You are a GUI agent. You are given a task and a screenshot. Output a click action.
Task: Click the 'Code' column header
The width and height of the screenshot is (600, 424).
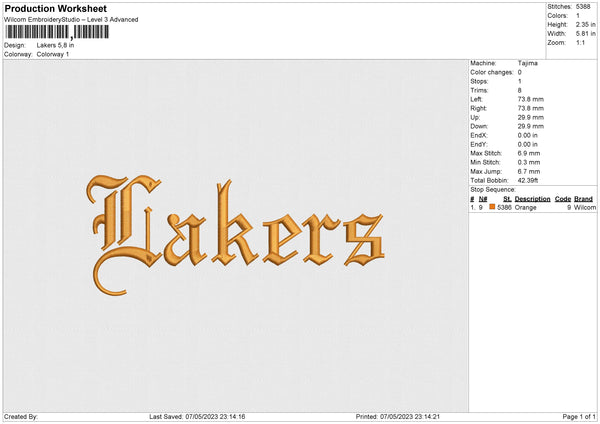click(x=563, y=199)
